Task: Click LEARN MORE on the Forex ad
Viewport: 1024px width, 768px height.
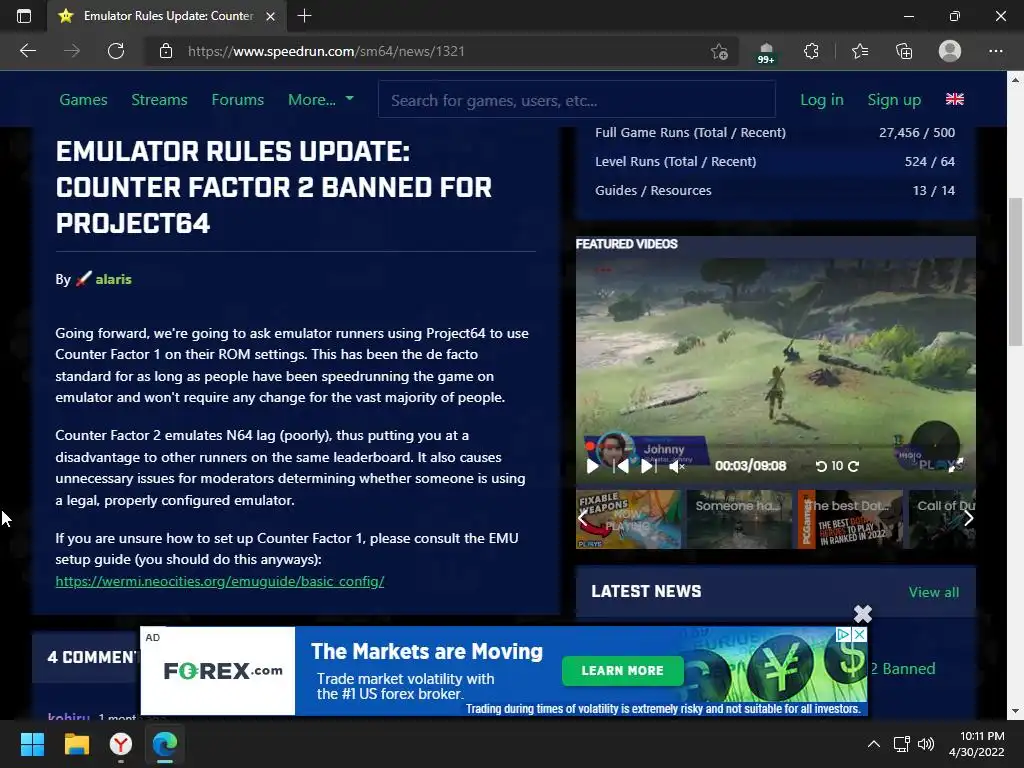Action: (622, 671)
